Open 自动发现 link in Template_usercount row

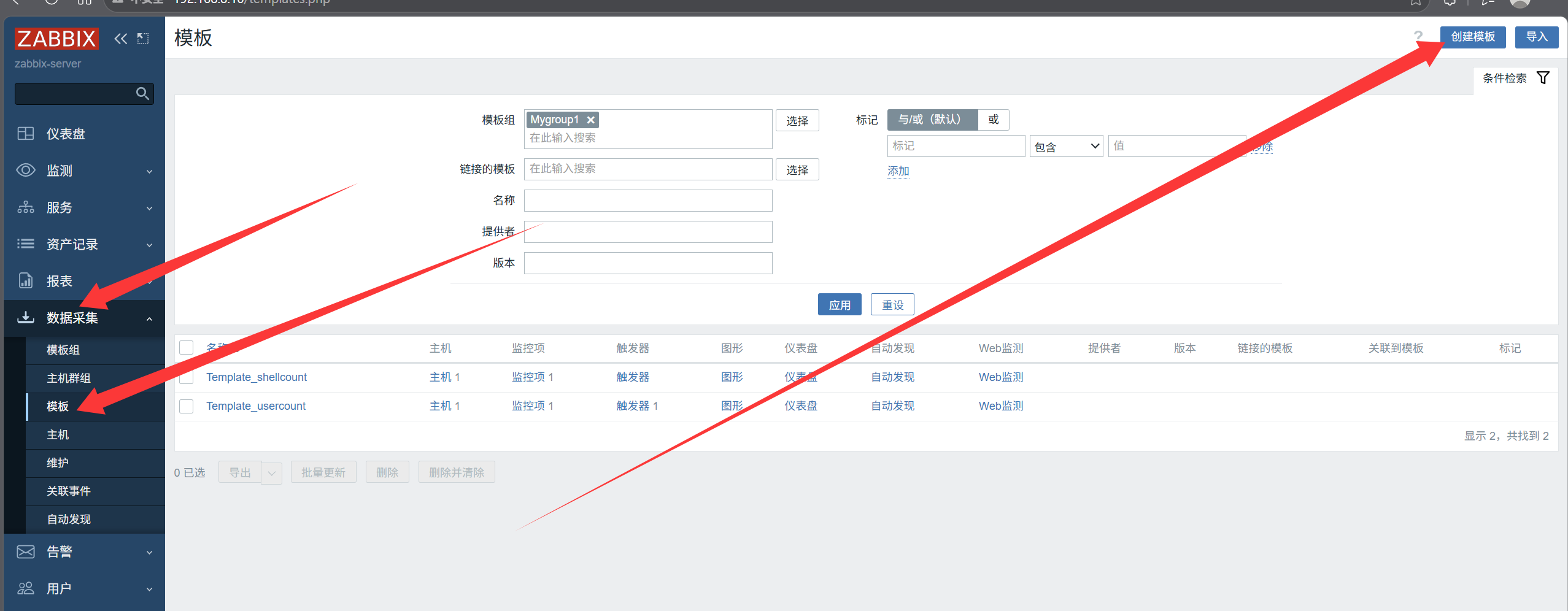coord(892,406)
